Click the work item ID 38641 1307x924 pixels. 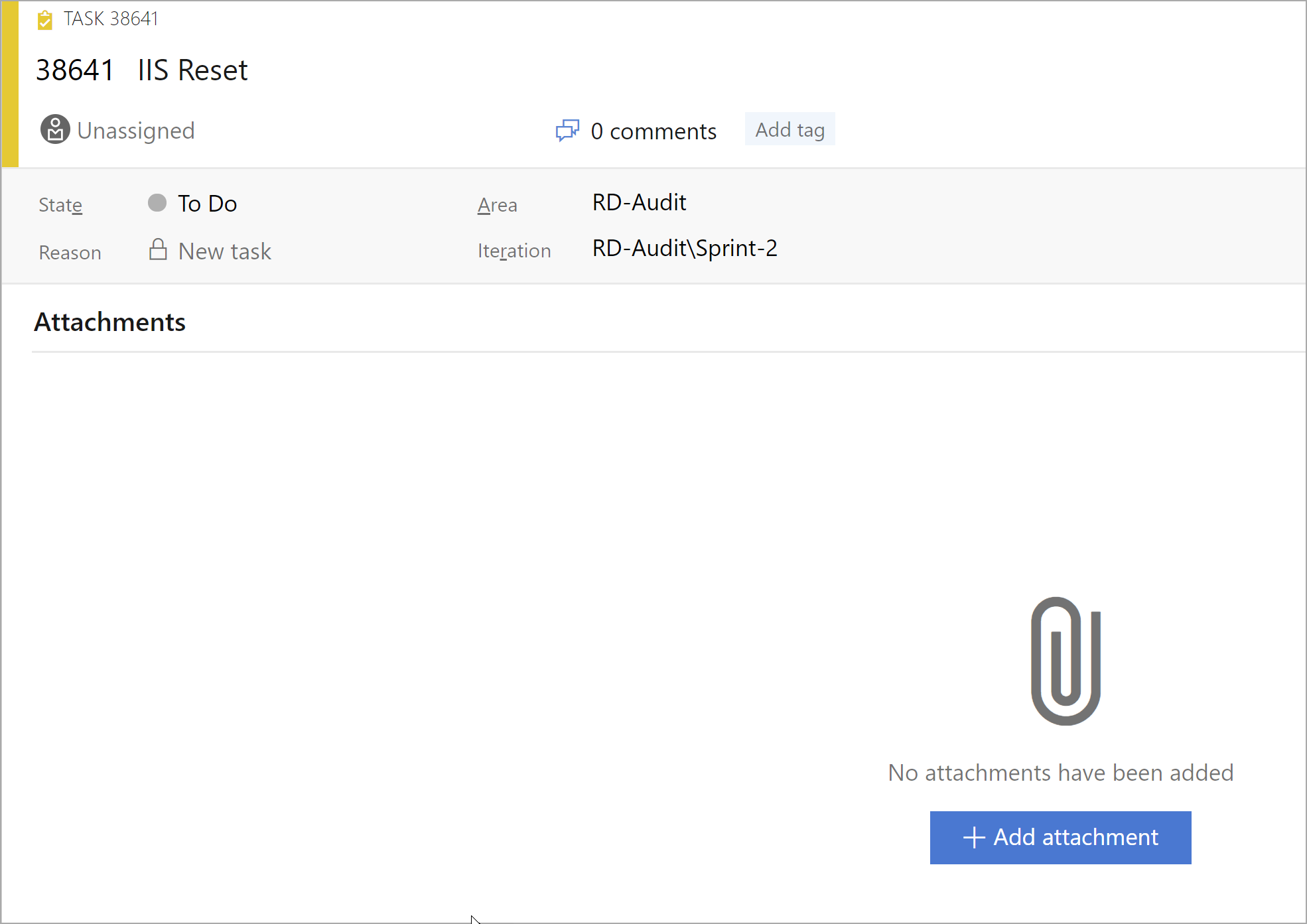tap(75, 70)
